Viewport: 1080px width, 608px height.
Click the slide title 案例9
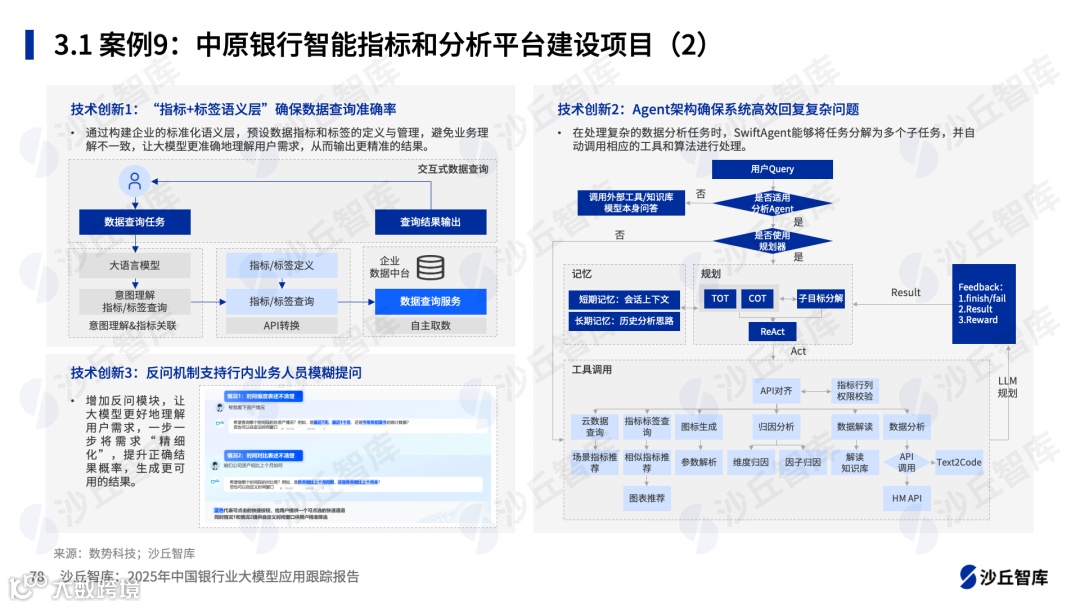[x=380, y=45]
